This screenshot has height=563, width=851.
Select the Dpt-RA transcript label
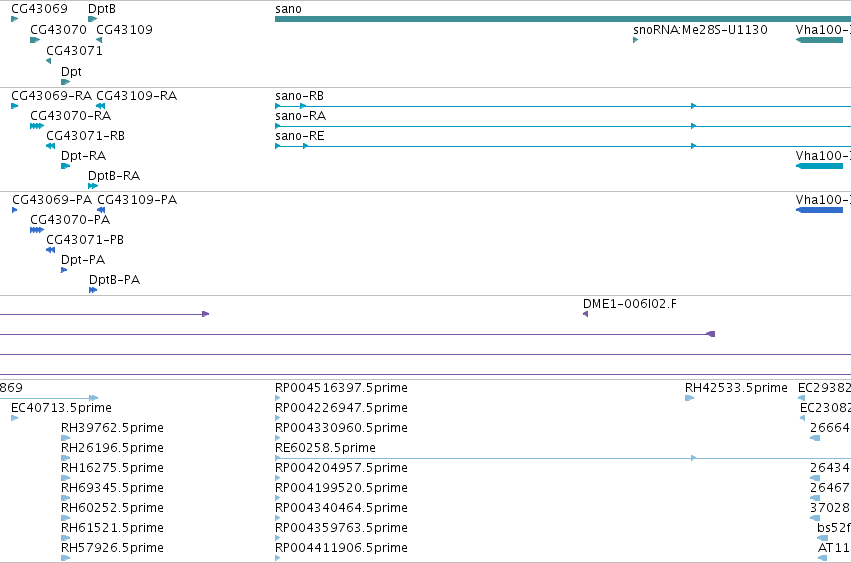84,156
